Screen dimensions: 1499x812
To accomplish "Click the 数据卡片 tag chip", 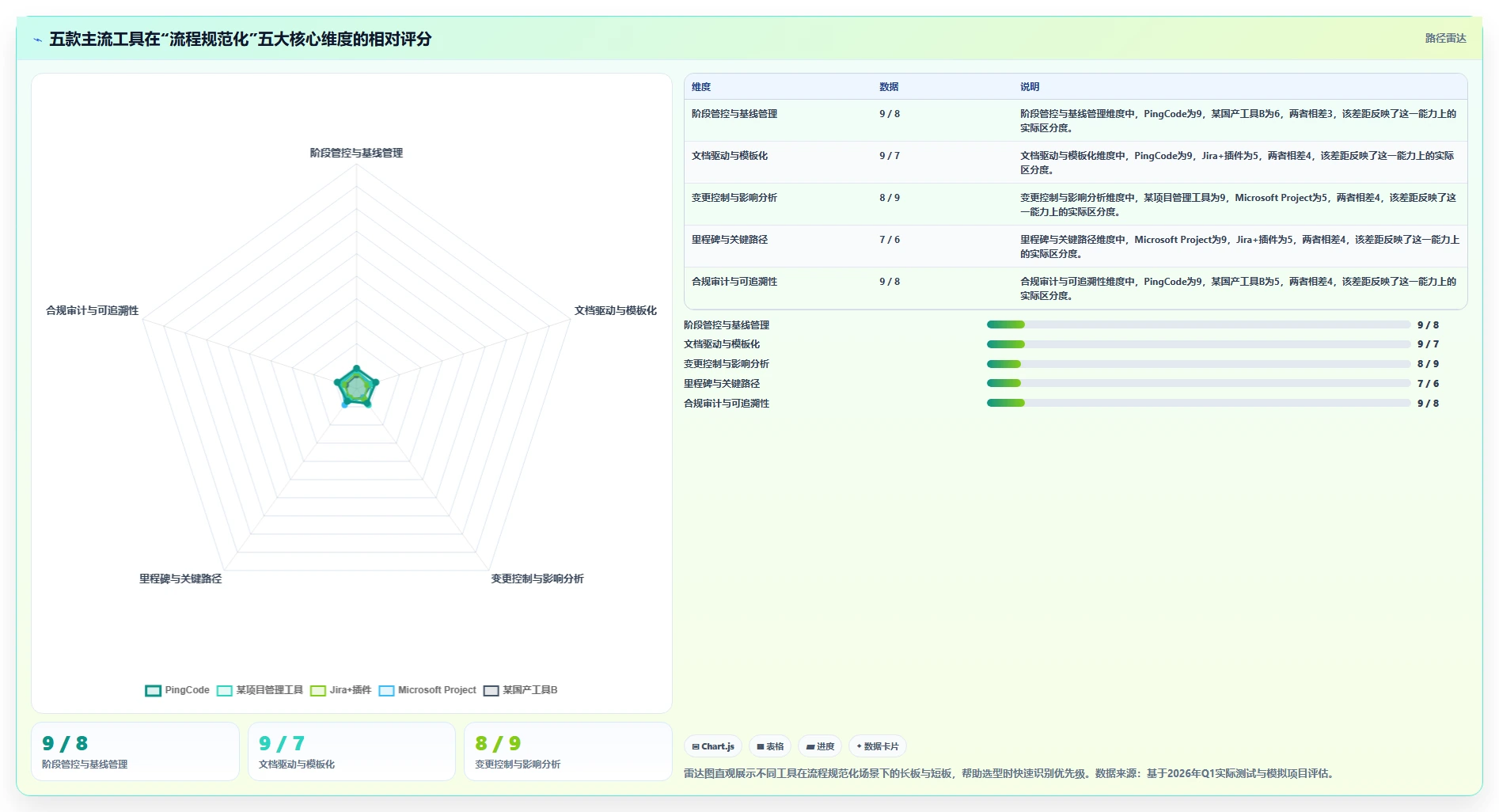I will [878, 746].
